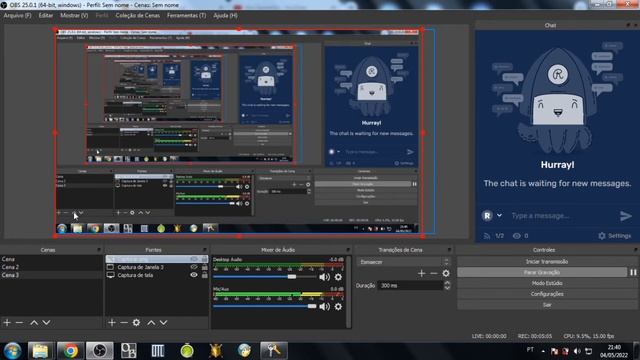
Task: Open Desktop Audio settings gear
Action: click(338, 277)
